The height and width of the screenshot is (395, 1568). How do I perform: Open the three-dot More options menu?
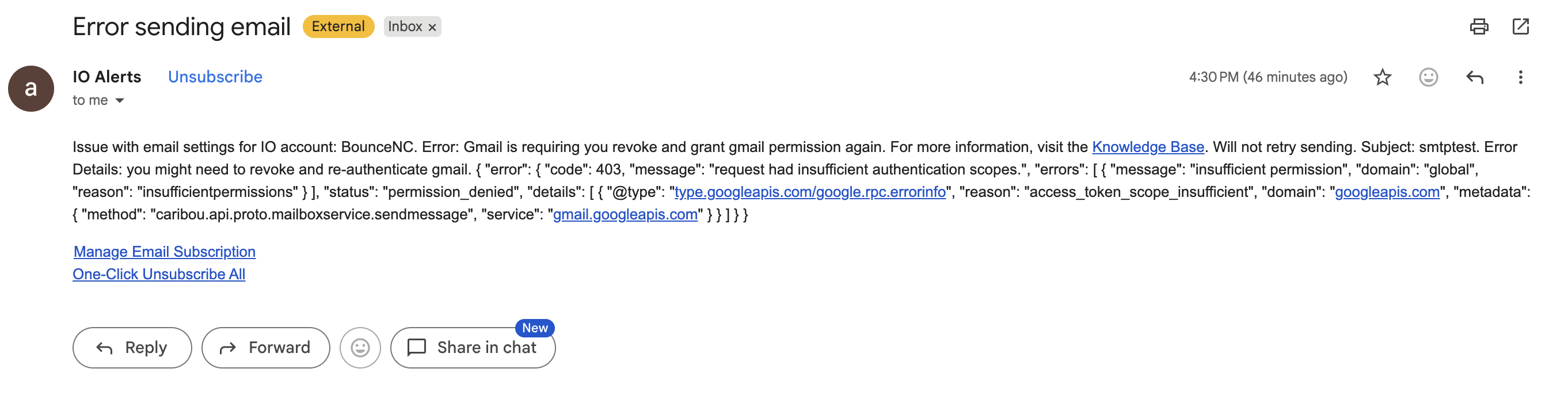(1521, 77)
